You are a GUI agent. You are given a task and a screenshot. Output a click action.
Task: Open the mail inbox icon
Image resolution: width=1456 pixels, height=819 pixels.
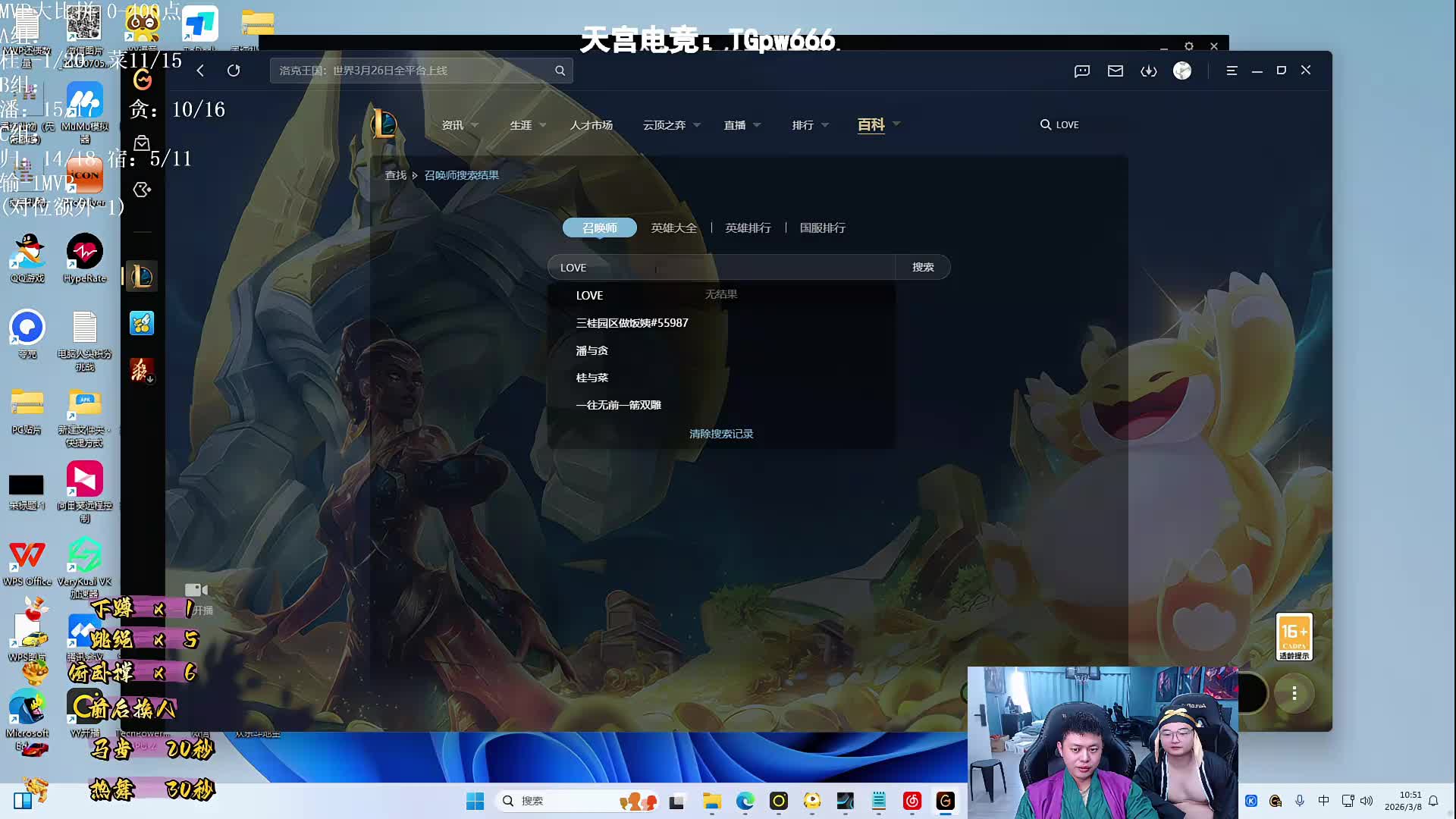[x=1115, y=71]
